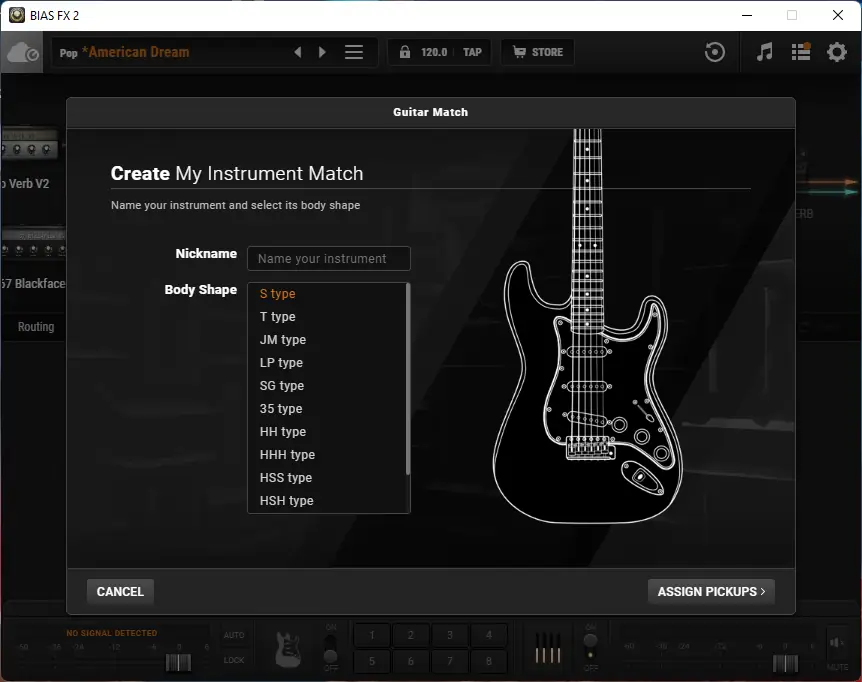Click ASSIGN PICKUPS to continue

(x=711, y=591)
